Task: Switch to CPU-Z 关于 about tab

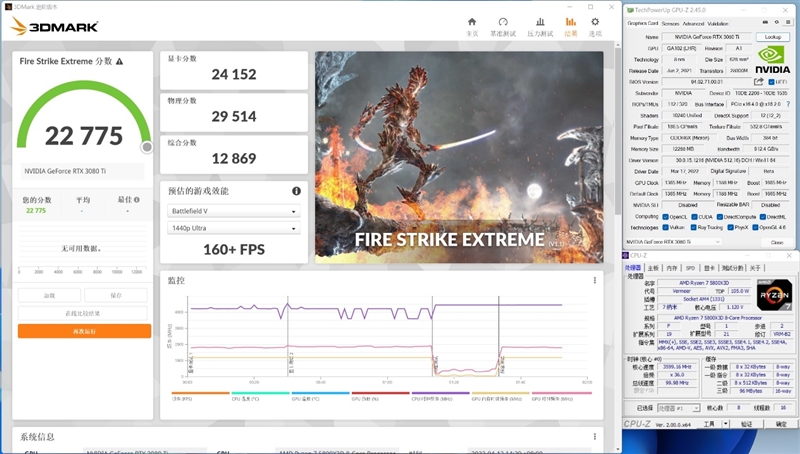Action: 755,268
